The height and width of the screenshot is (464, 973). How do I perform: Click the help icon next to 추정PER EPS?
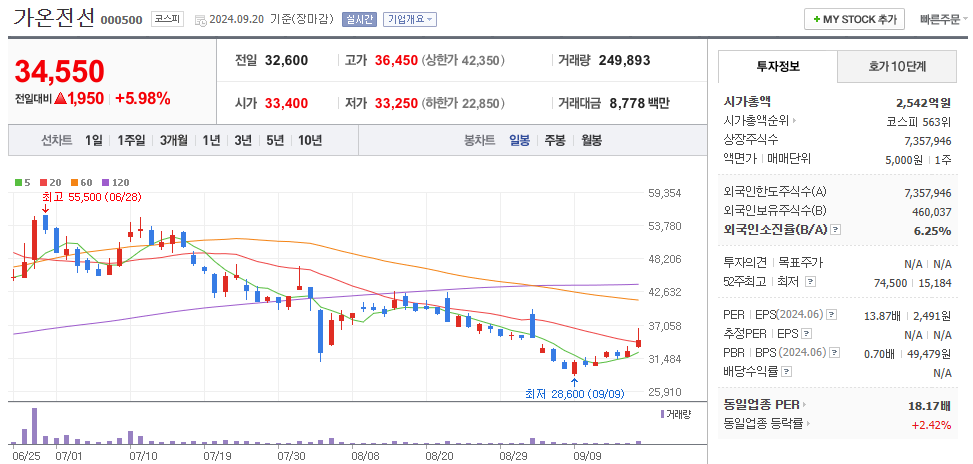coord(806,334)
